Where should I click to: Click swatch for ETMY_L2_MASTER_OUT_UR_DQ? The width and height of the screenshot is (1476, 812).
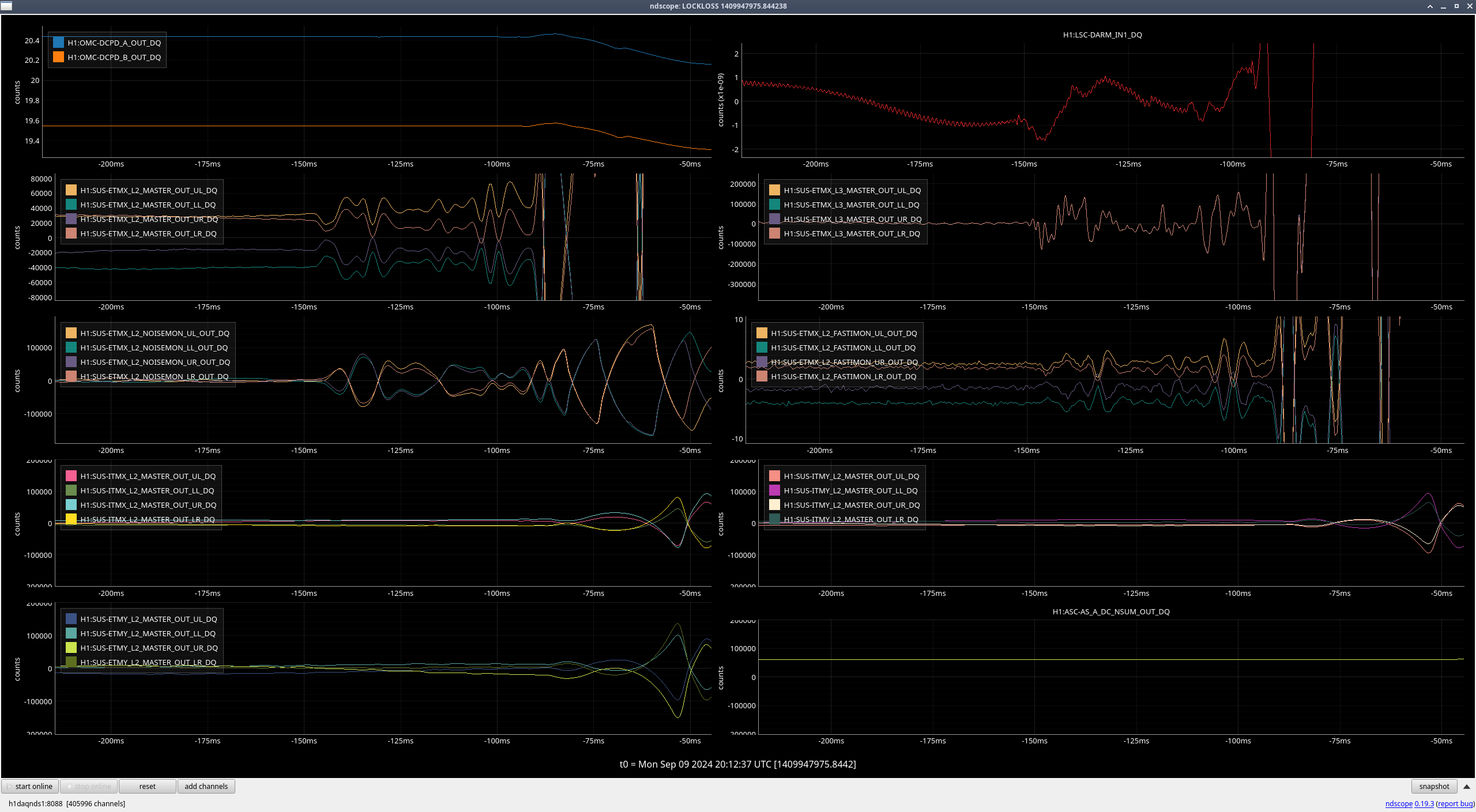[x=71, y=648]
